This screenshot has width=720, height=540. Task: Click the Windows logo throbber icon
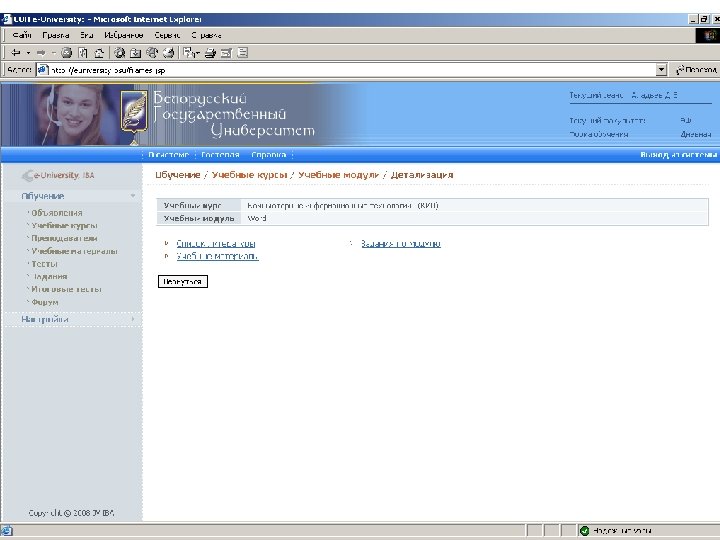point(709,35)
